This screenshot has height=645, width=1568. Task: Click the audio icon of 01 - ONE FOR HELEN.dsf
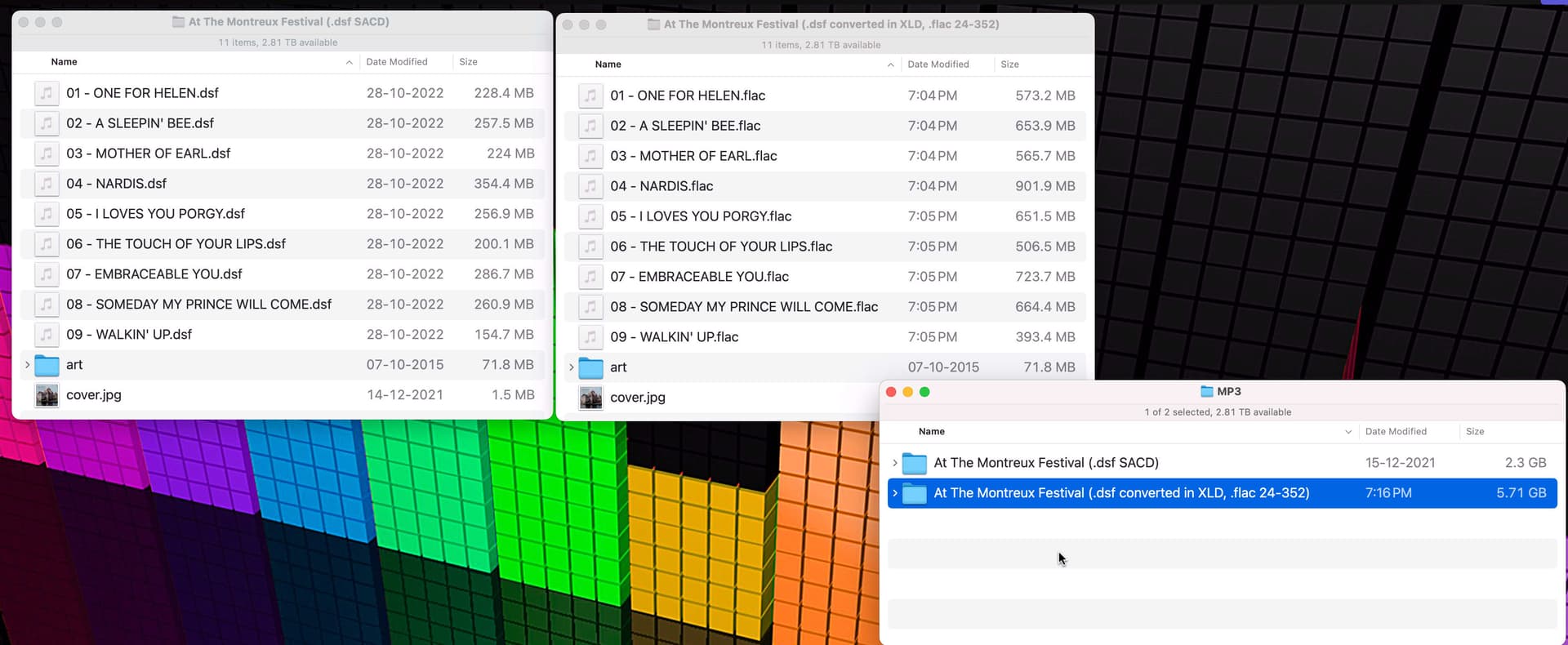[x=47, y=93]
